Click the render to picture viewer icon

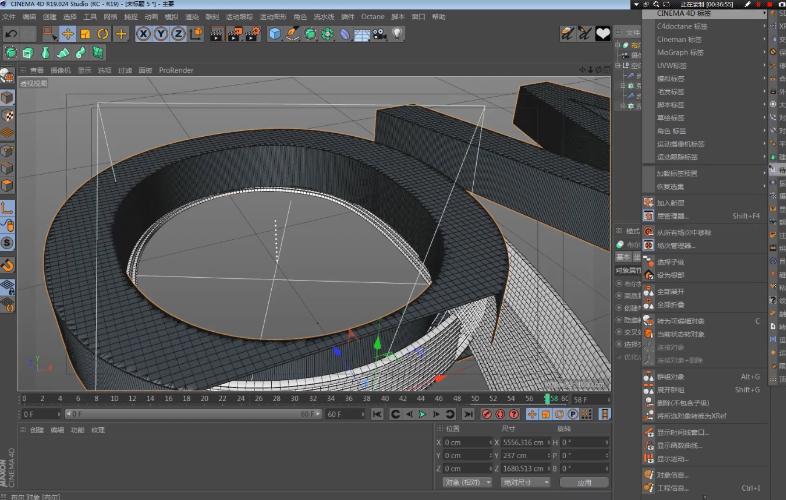pyautogui.click(x=236, y=33)
